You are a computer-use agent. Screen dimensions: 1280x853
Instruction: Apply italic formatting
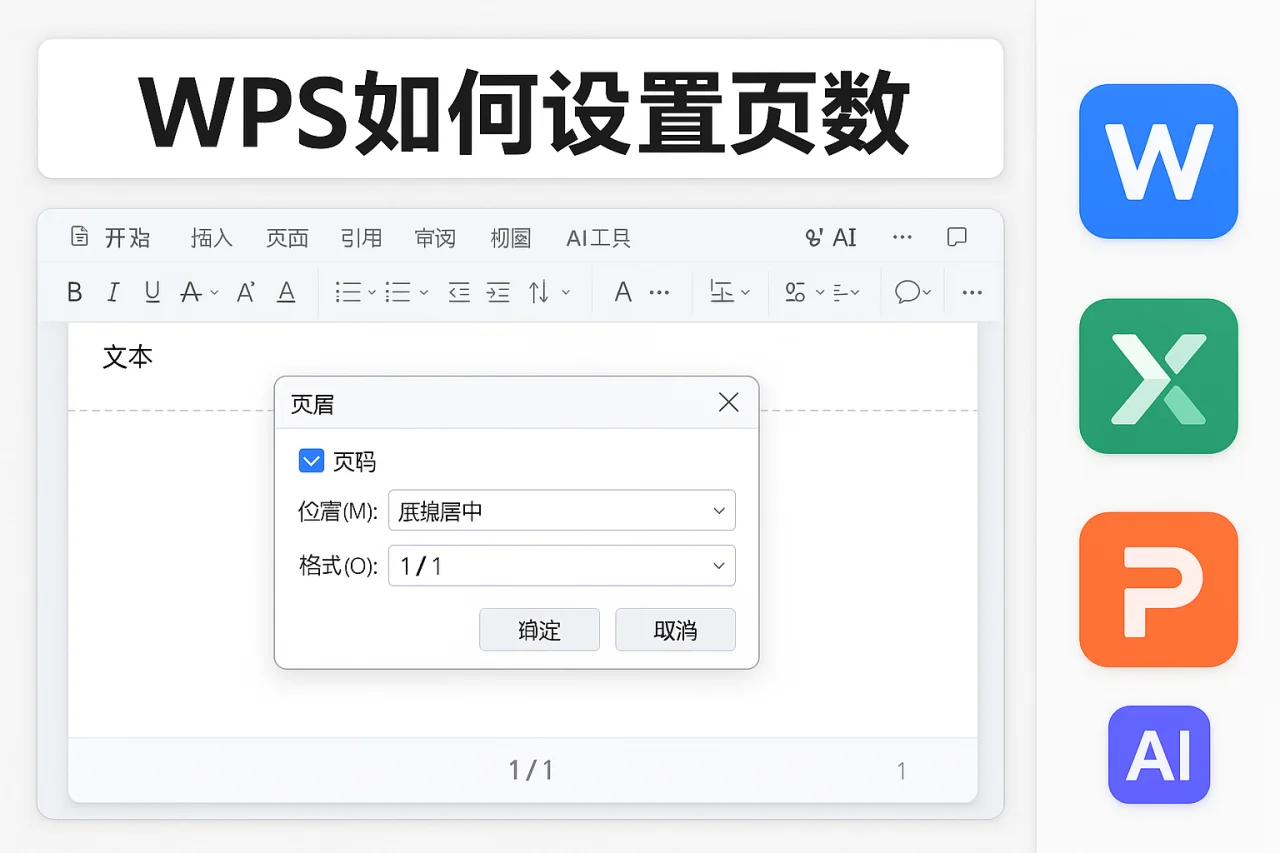tap(113, 291)
